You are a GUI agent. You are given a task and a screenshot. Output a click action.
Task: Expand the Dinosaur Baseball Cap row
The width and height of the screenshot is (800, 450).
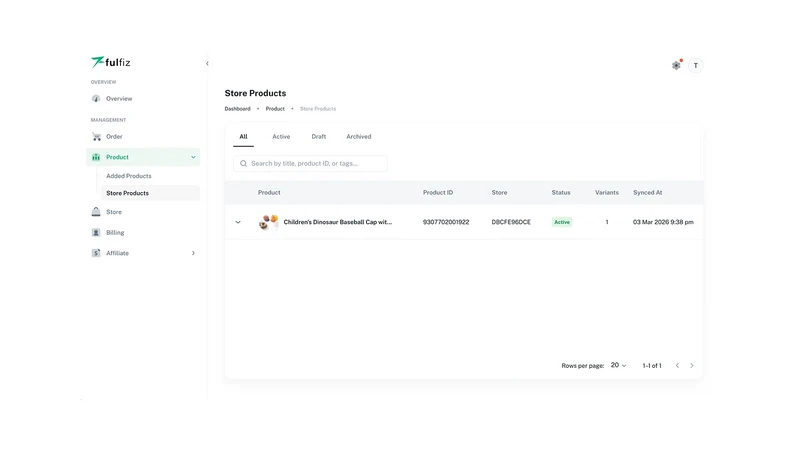pos(238,222)
